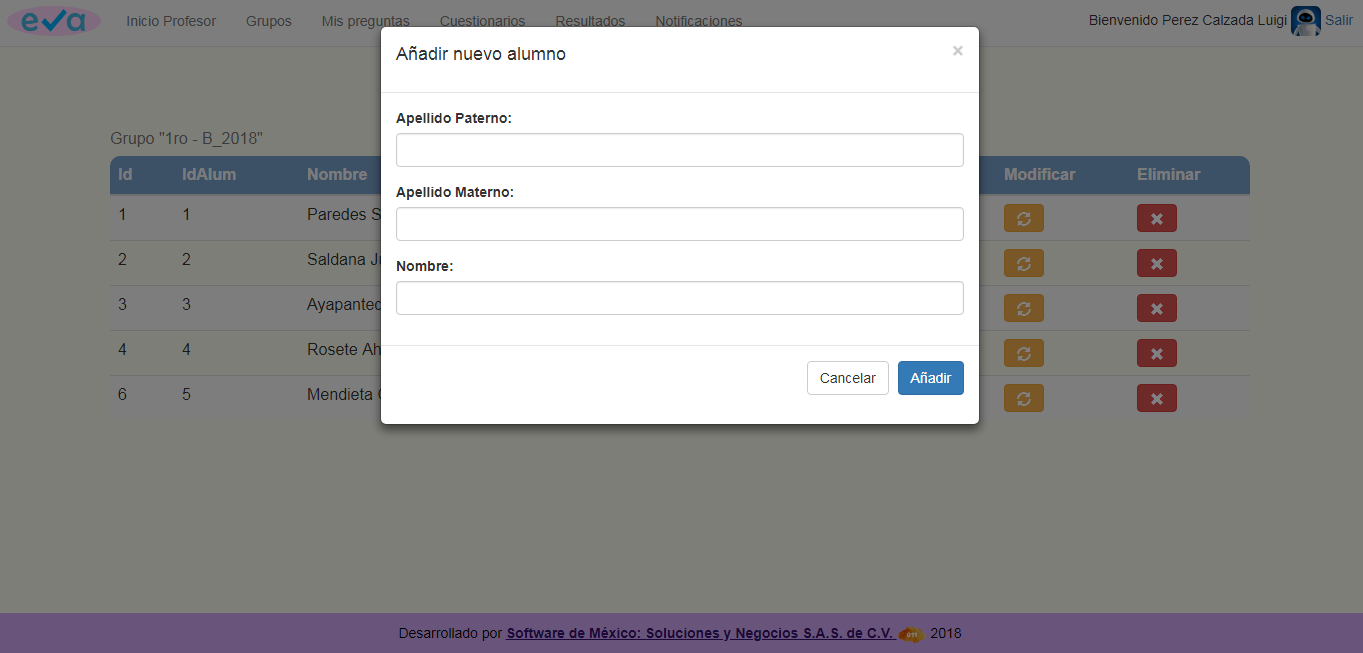Image resolution: width=1363 pixels, height=653 pixels.
Task: Delete the Saldana student record
Action: pyautogui.click(x=1156, y=262)
